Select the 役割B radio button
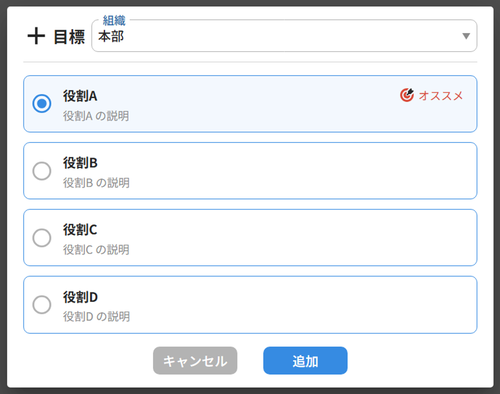This screenshot has height=394, width=500. point(42,171)
